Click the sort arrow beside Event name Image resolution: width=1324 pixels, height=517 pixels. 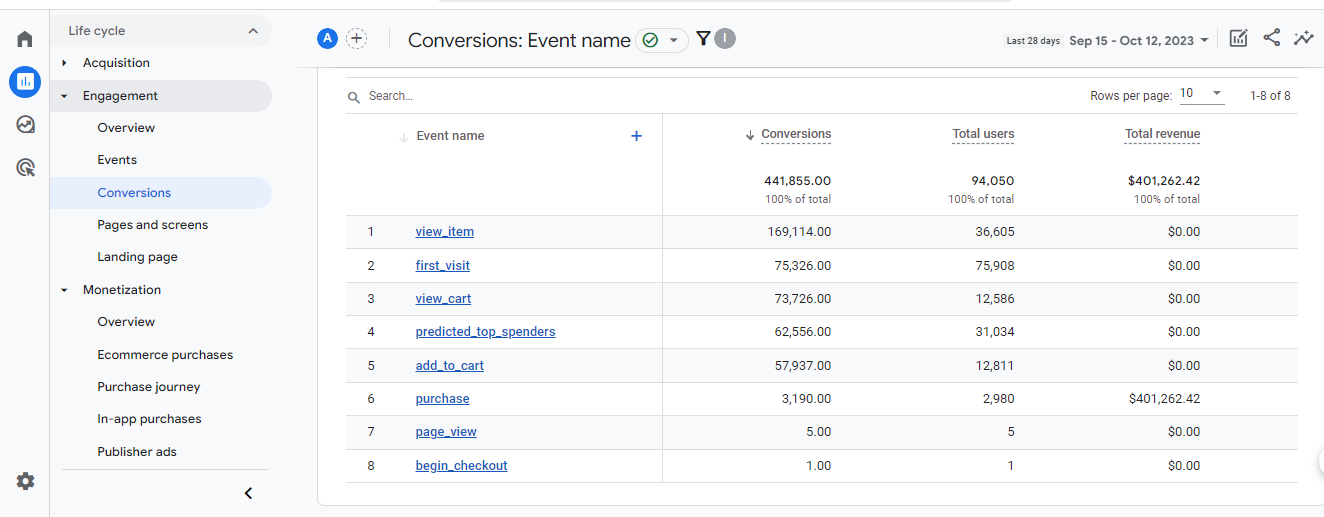pos(403,137)
